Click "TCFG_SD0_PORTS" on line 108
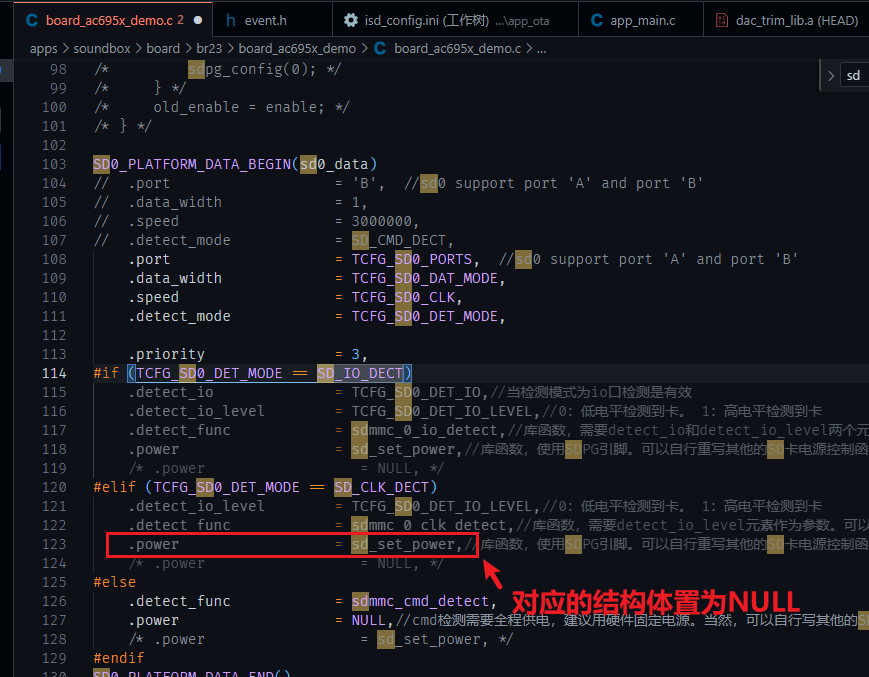Screen dimensions: 869x677 412,259
